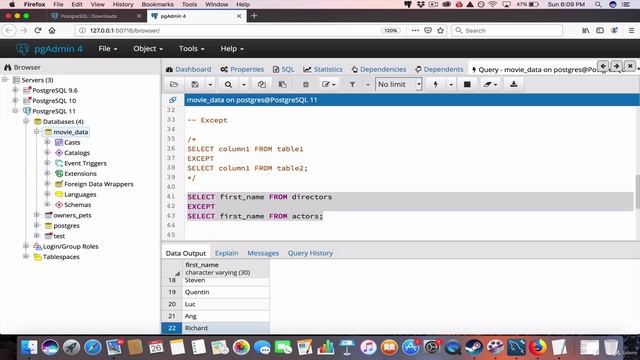Click the Filter funnel icon

click(x=352, y=84)
